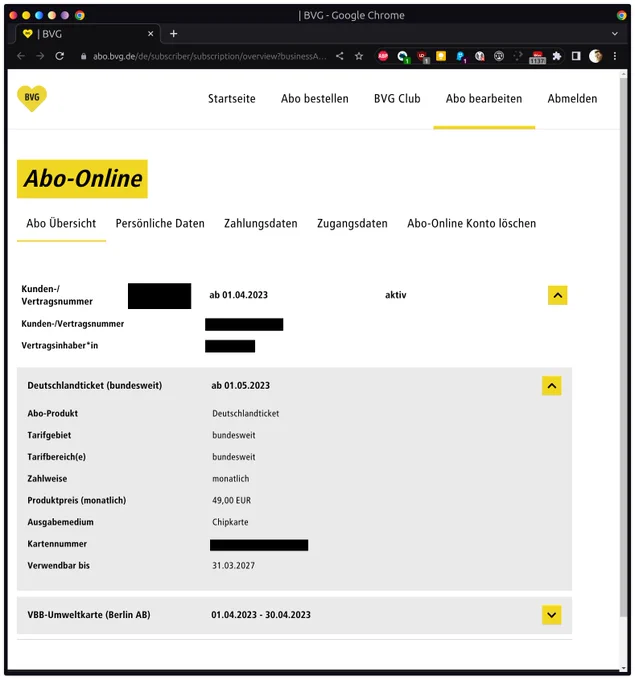This screenshot has width=635, height=680.
Task: Switch to Zugangsdaten tab
Action: pyautogui.click(x=352, y=223)
